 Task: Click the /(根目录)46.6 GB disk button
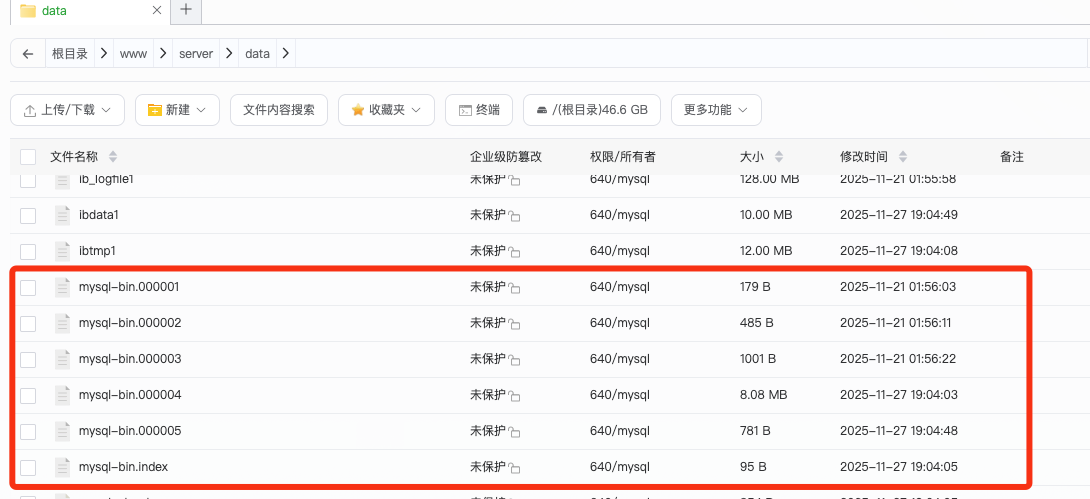[592, 110]
